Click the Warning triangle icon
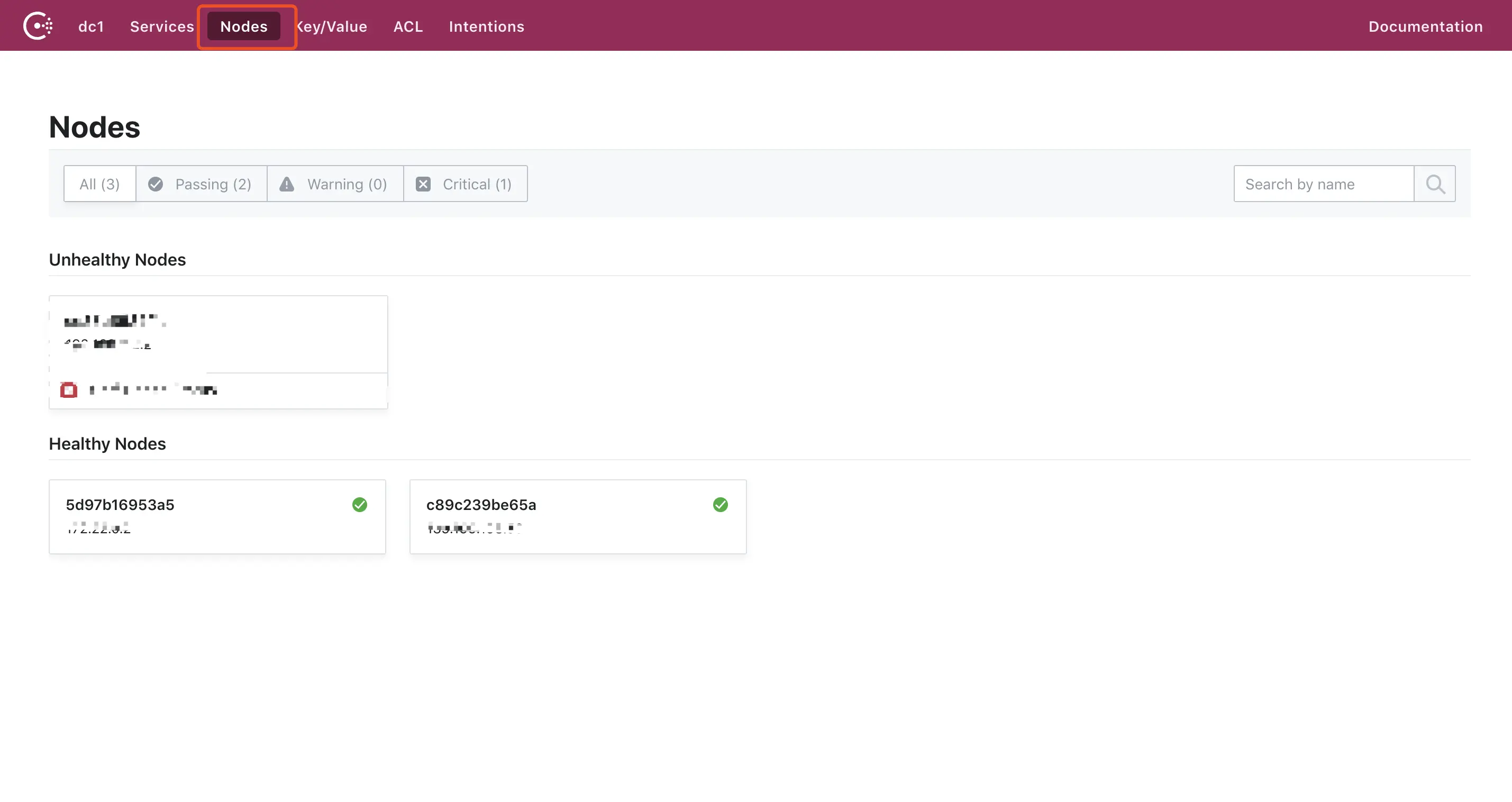Viewport: 1512px width, 802px height. click(286, 184)
